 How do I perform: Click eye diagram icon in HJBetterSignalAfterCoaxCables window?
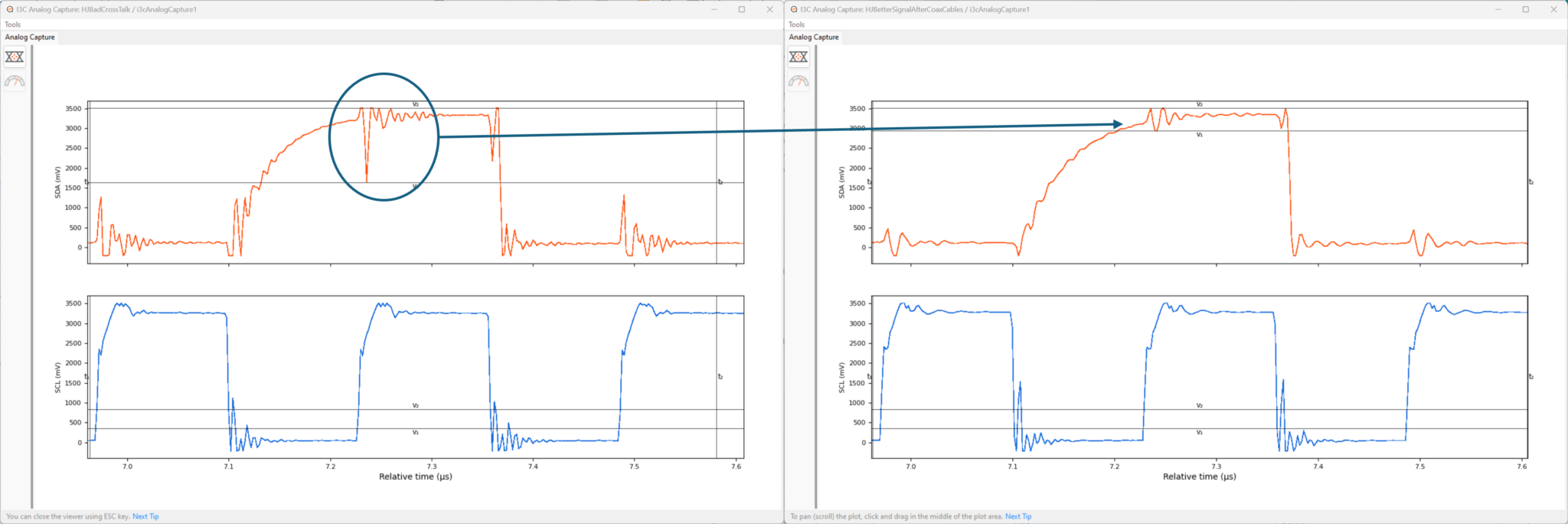799,57
